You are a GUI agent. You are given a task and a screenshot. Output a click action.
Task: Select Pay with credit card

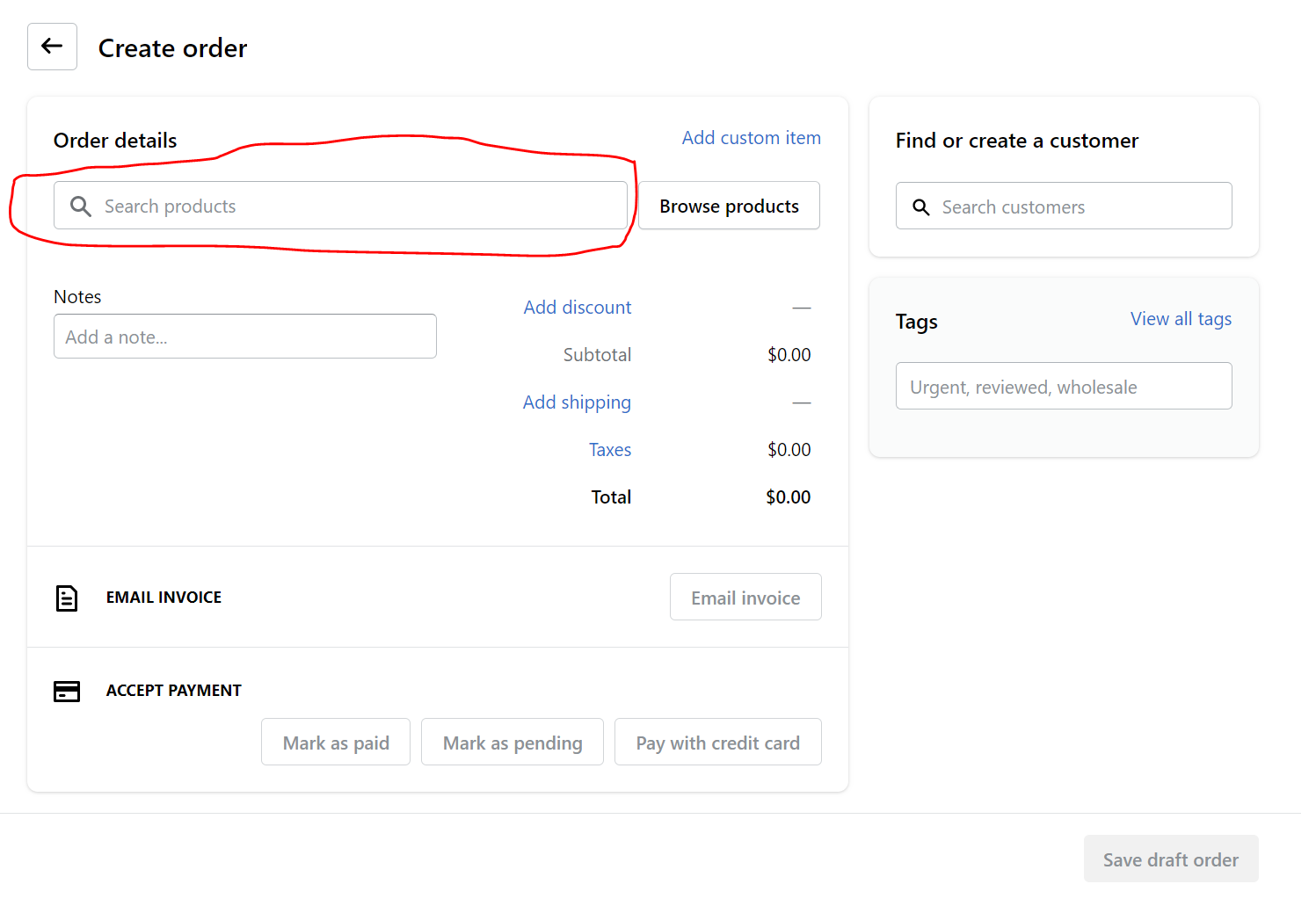point(717,743)
